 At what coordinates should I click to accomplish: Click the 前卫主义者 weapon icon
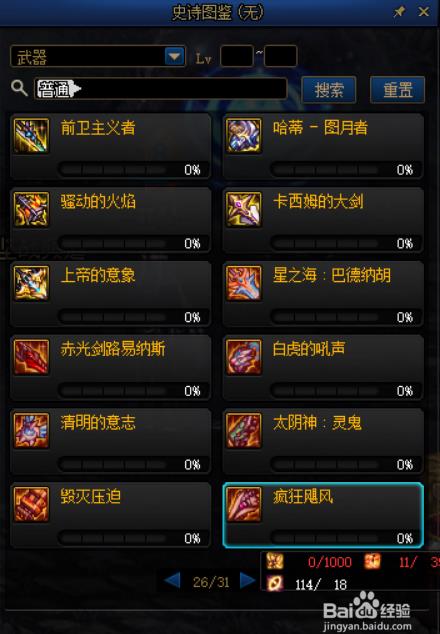[x=31, y=135]
